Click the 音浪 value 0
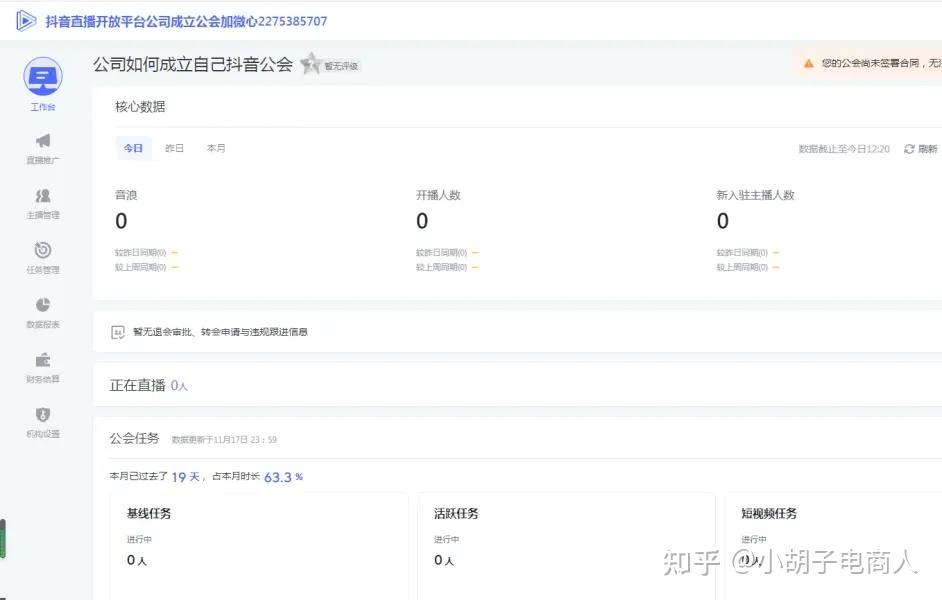 tap(121, 221)
